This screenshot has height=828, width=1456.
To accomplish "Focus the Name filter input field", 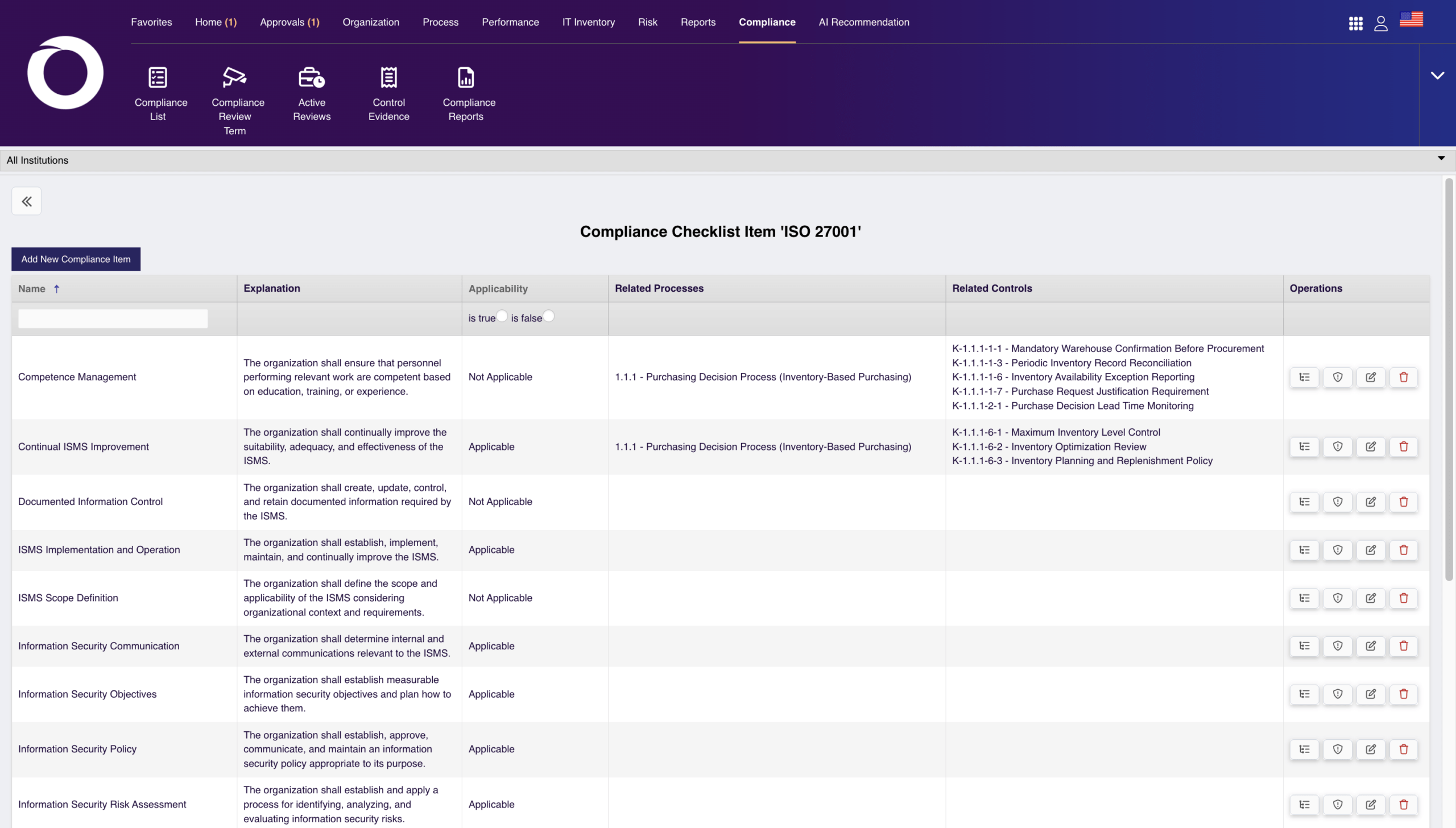I will coord(113,318).
